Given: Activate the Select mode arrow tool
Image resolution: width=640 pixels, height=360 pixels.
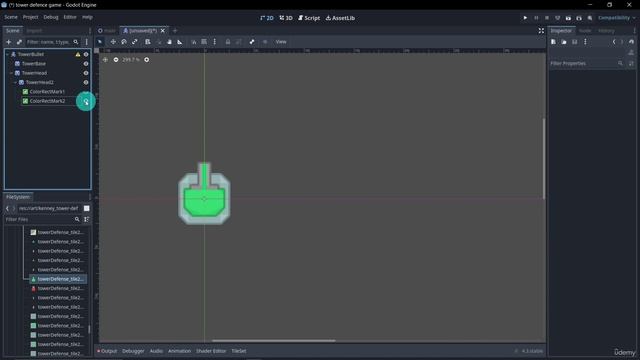Looking at the screenshot, I should tap(100, 42).
